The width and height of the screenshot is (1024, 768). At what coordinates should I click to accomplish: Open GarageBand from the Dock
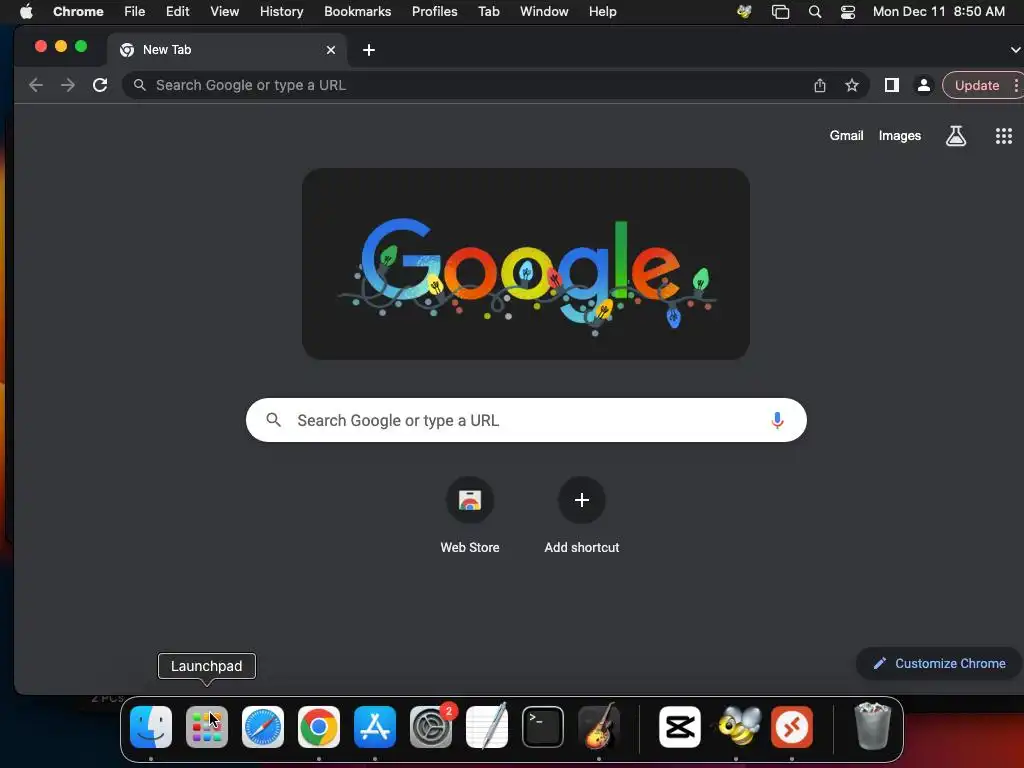599,726
